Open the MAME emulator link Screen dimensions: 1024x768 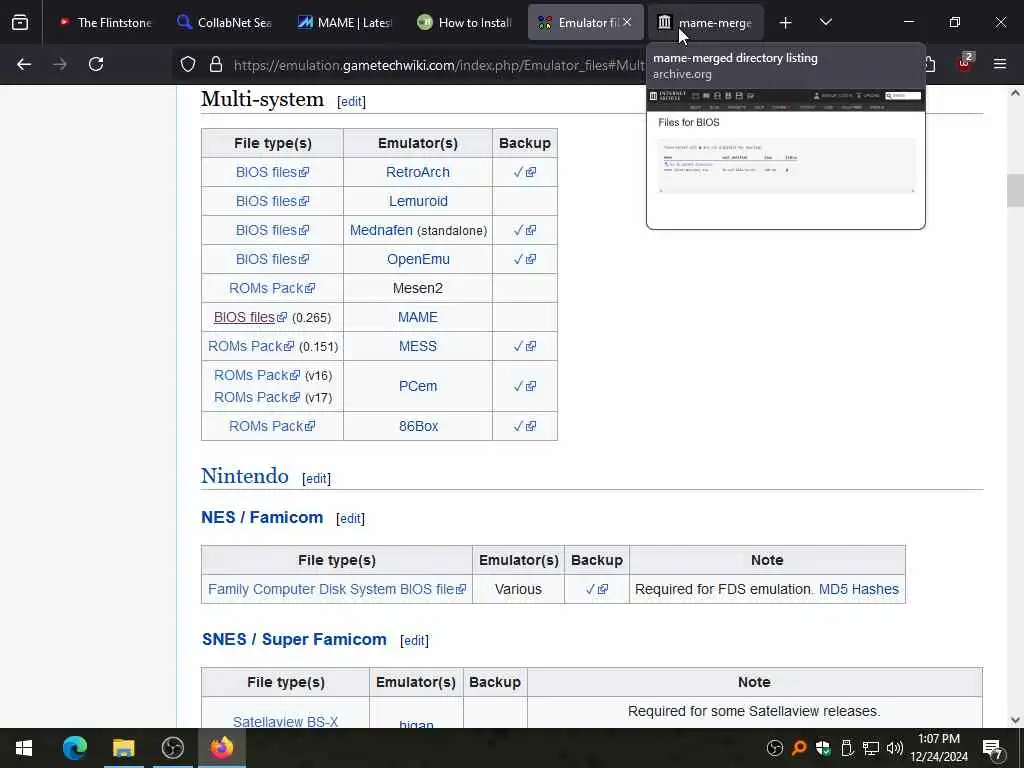[418, 317]
